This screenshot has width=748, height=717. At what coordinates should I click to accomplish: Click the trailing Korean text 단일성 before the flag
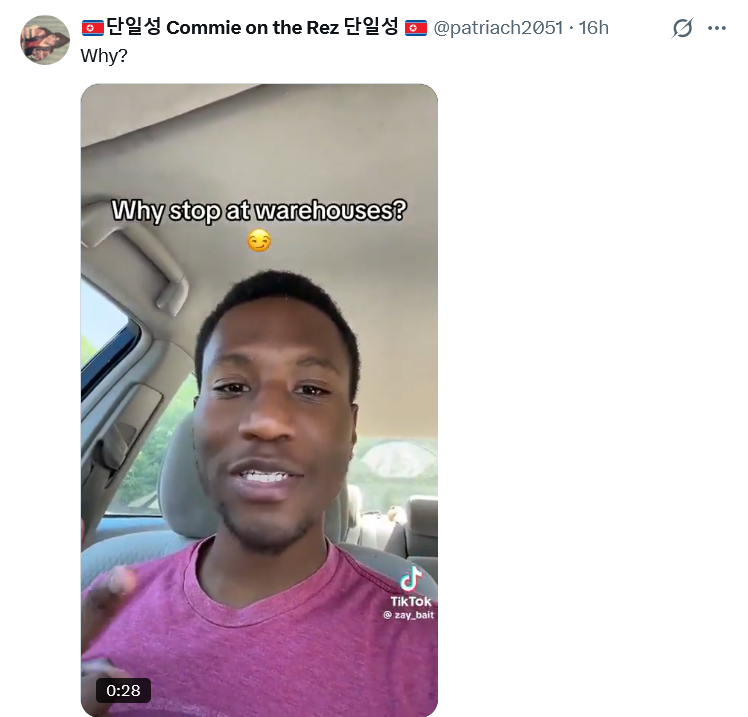[371, 27]
